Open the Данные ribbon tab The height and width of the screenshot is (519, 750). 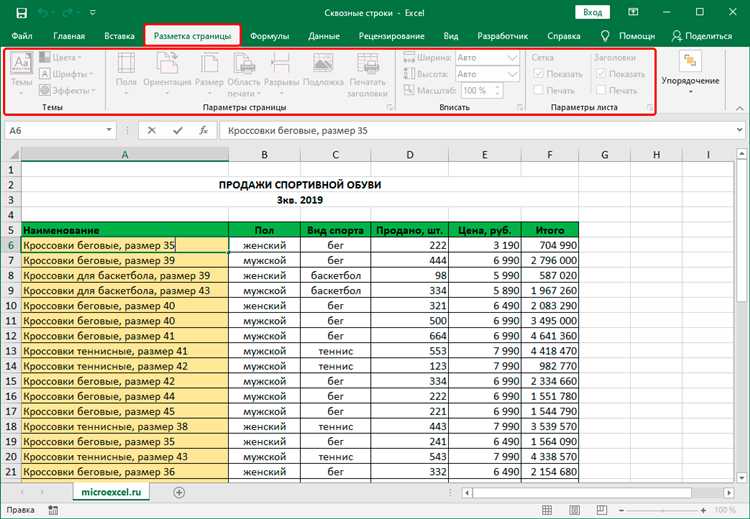coord(324,36)
